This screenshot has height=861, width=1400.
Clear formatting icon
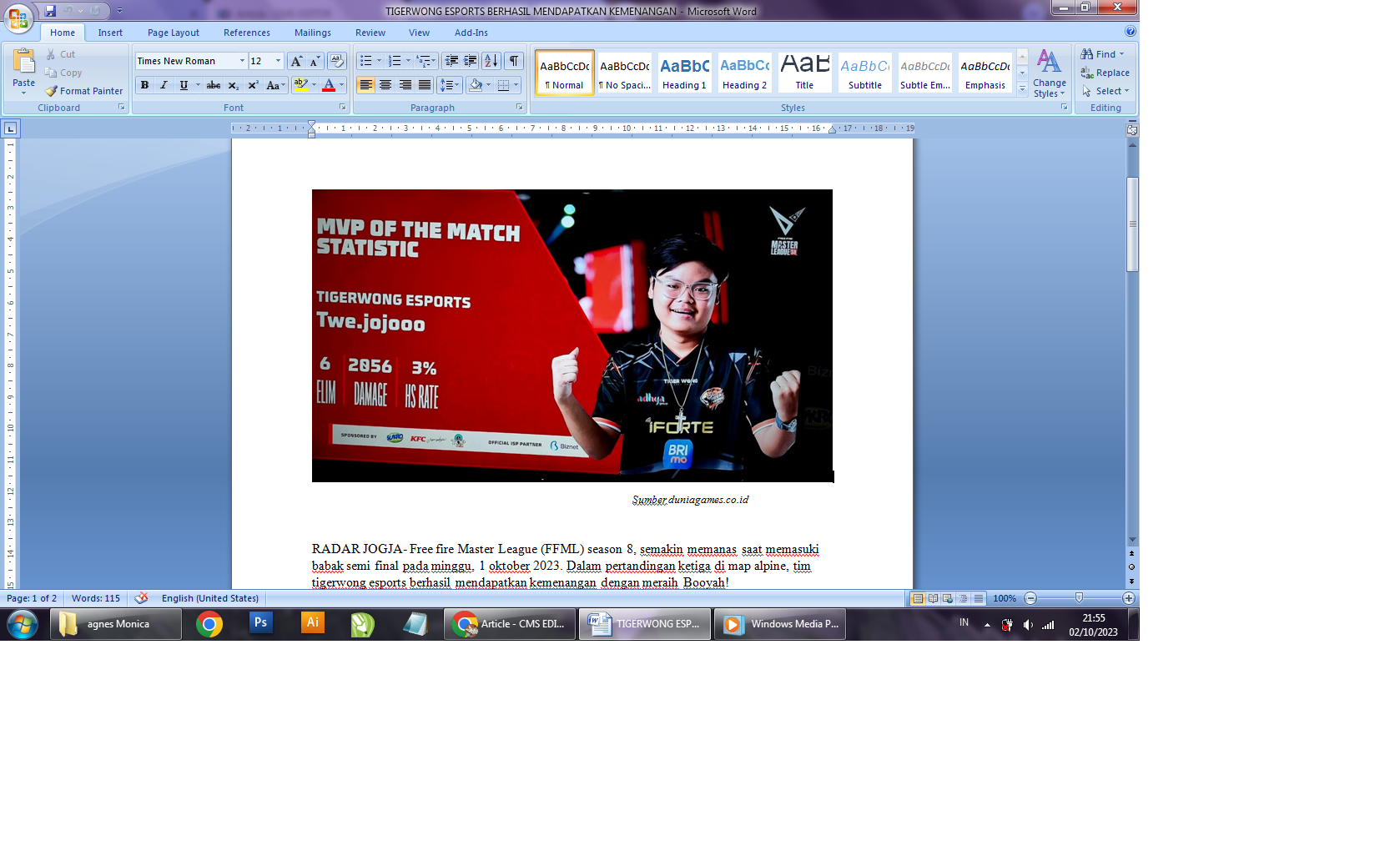coord(337,61)
